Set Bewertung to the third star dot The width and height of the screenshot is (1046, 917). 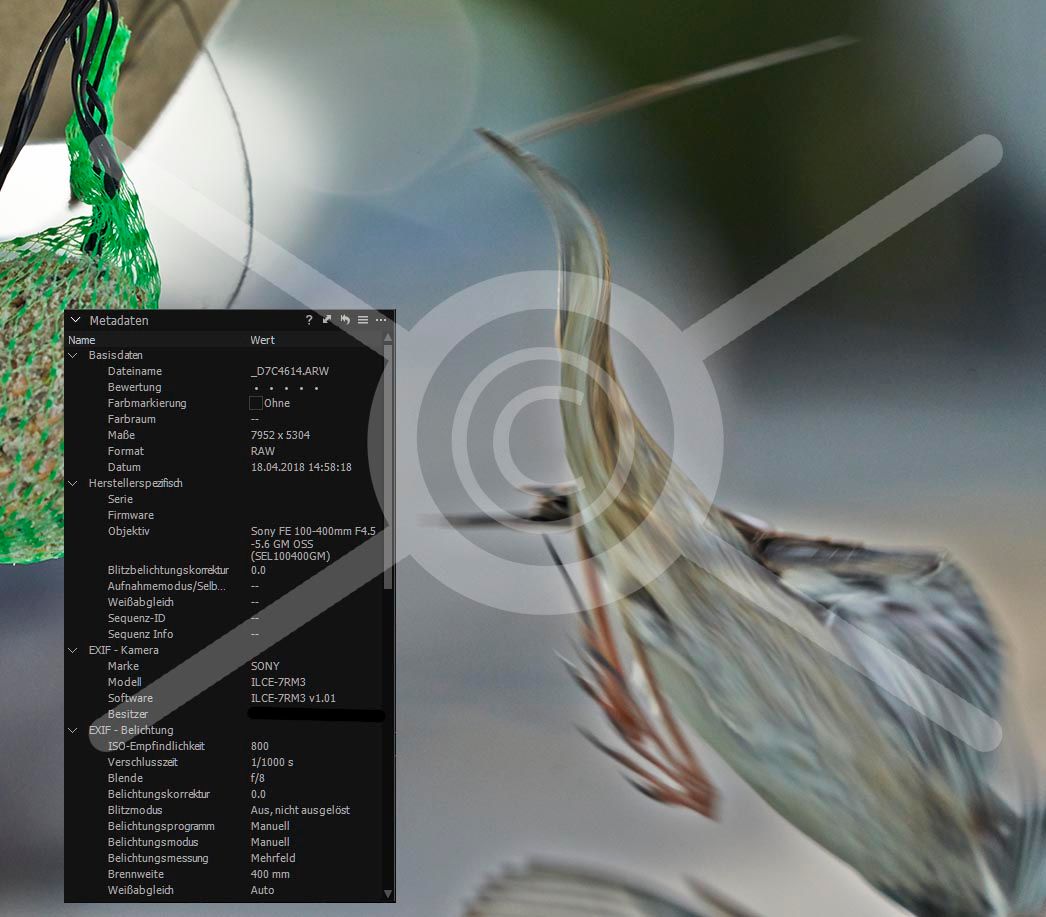287,388
